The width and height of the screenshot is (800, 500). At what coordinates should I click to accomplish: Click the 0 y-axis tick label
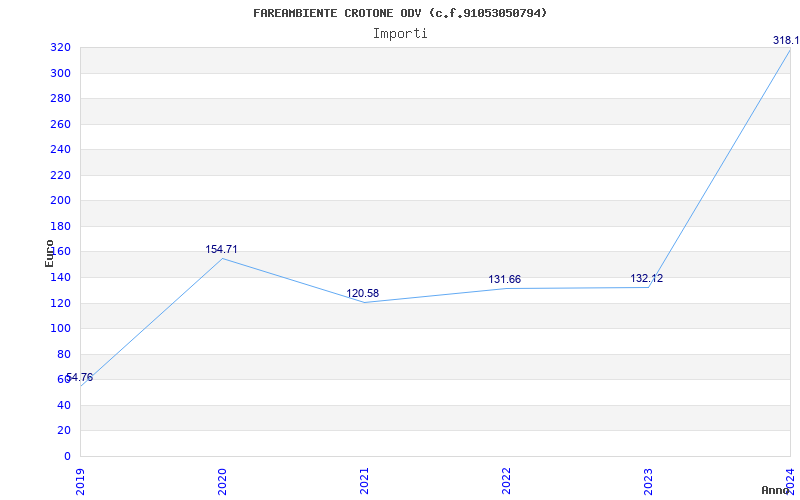click(x=67, y=456)
